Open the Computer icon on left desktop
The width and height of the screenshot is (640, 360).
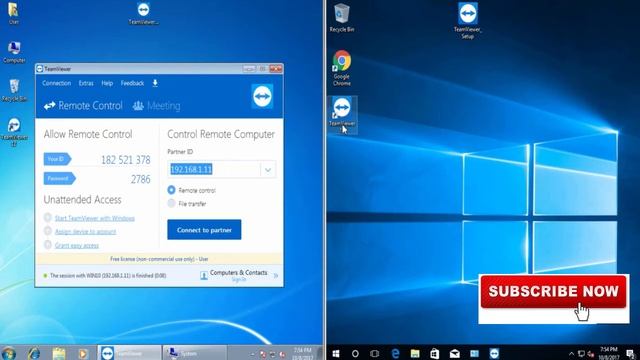[x=14, y=52]
